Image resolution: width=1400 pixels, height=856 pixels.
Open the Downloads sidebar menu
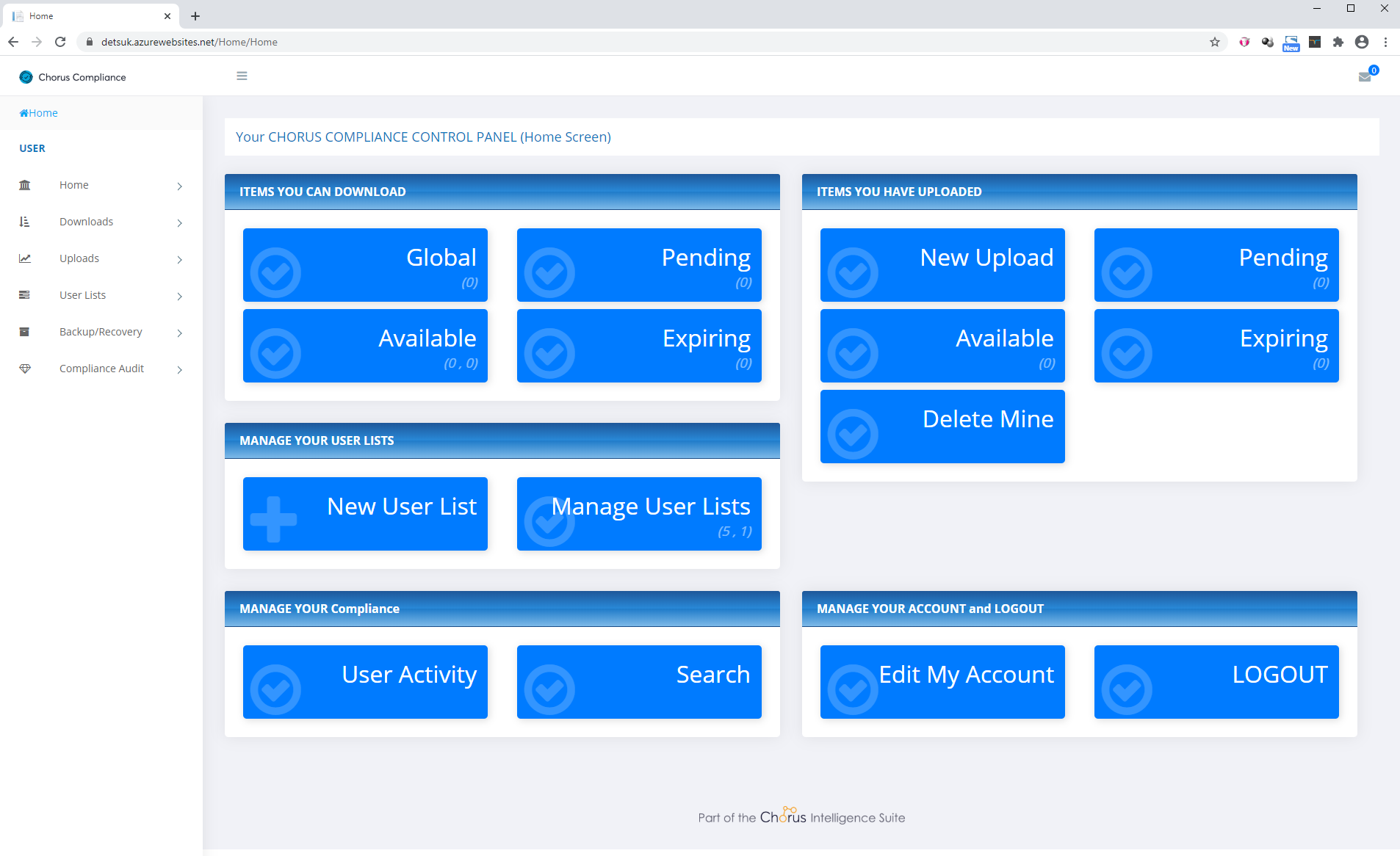coord(101,222)
